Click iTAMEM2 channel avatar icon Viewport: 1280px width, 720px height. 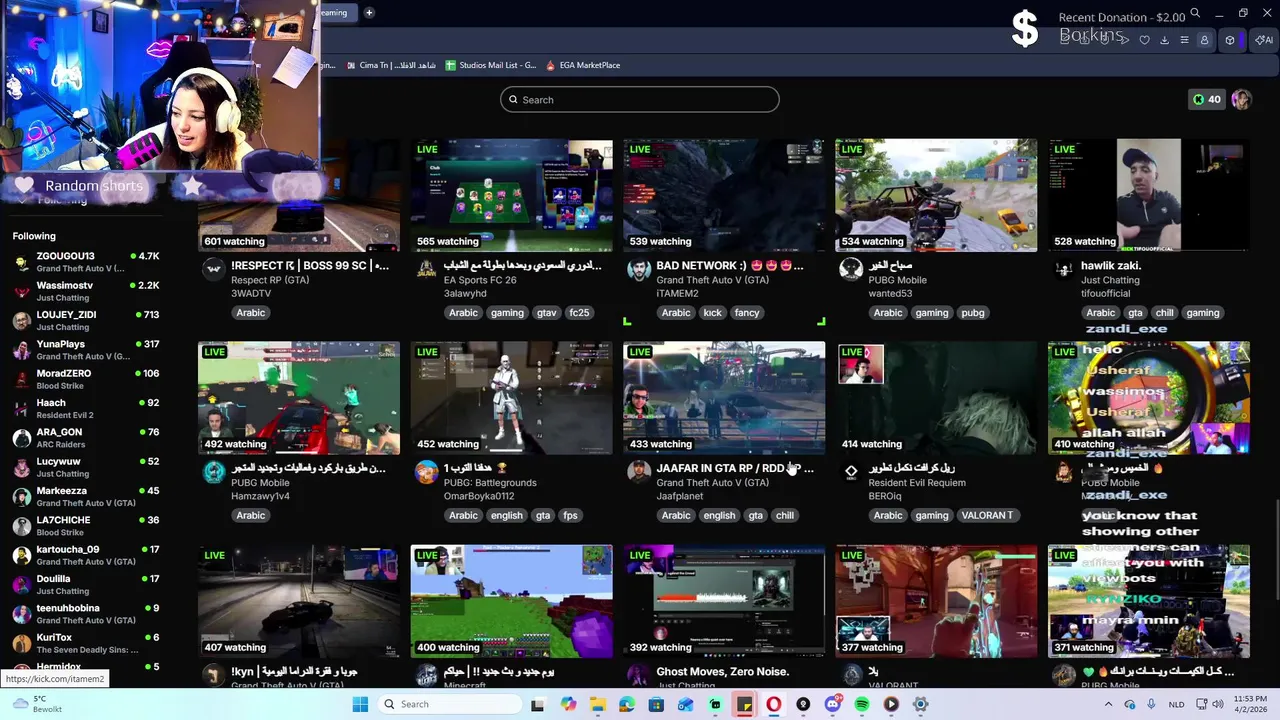pyautogui.click(x=638, y=269)
